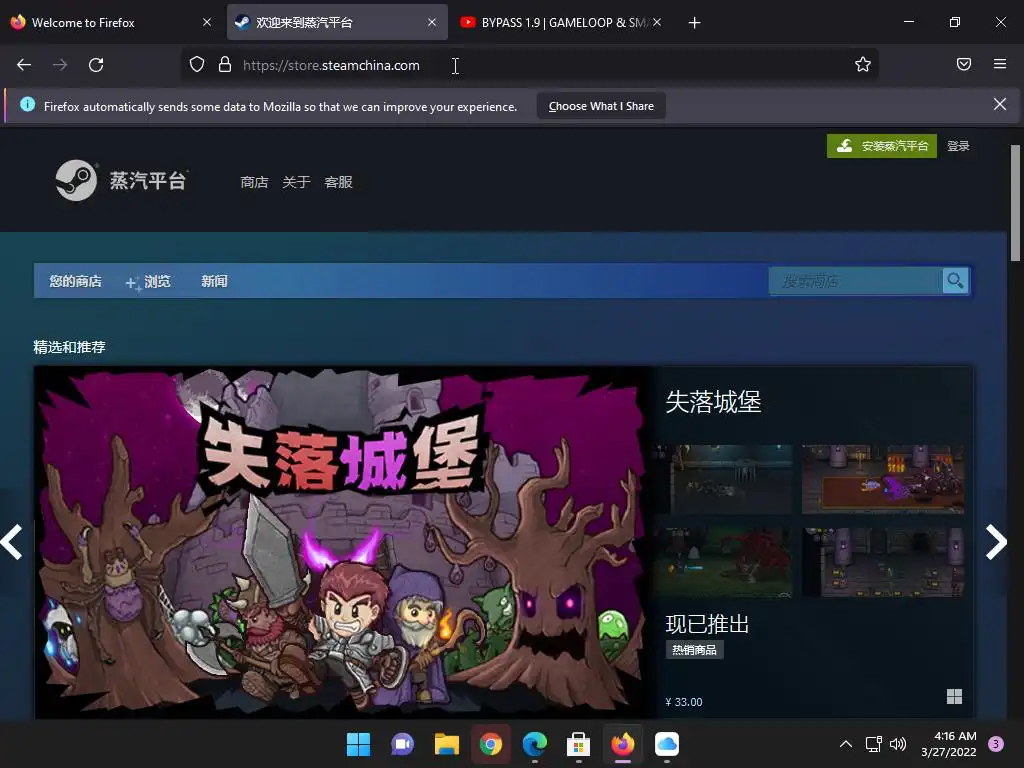The height and width of the screenshot is (768, 1024).
Task: Show hidden system tray icons
Action: pos(846,744)
